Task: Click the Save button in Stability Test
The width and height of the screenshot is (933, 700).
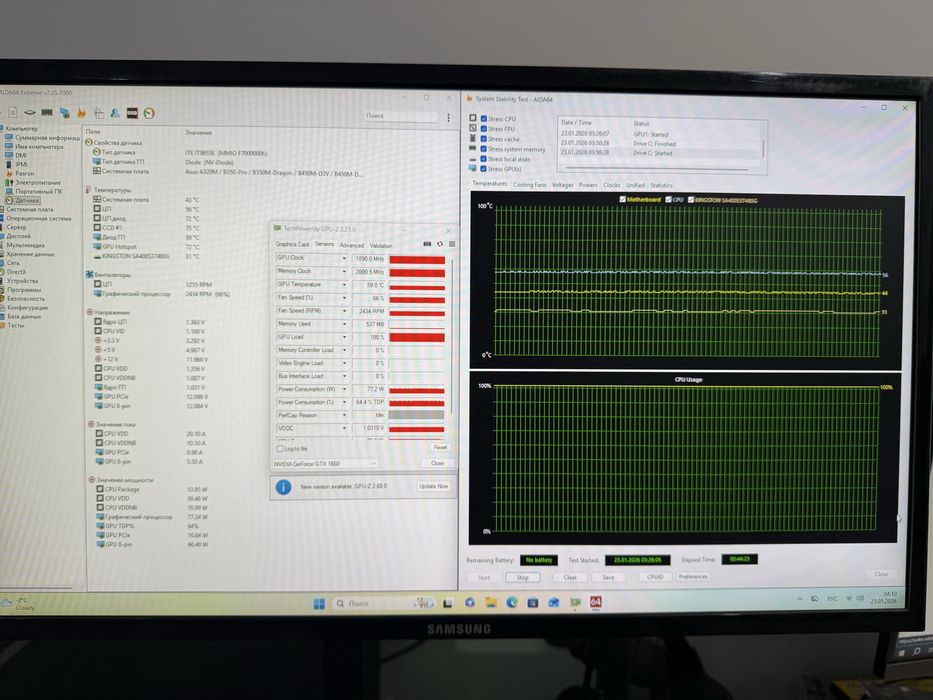Action: click(608, 577)
